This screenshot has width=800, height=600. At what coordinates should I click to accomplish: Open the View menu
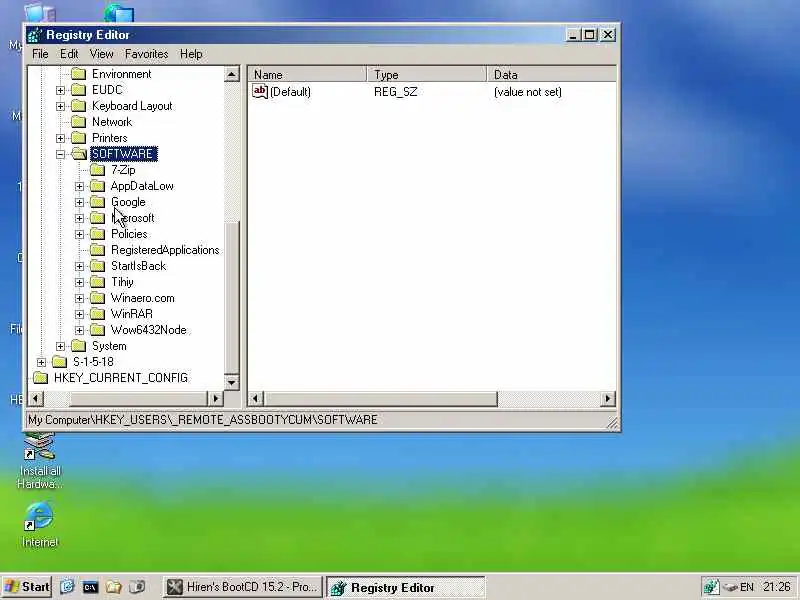click(x=101, y=54)
